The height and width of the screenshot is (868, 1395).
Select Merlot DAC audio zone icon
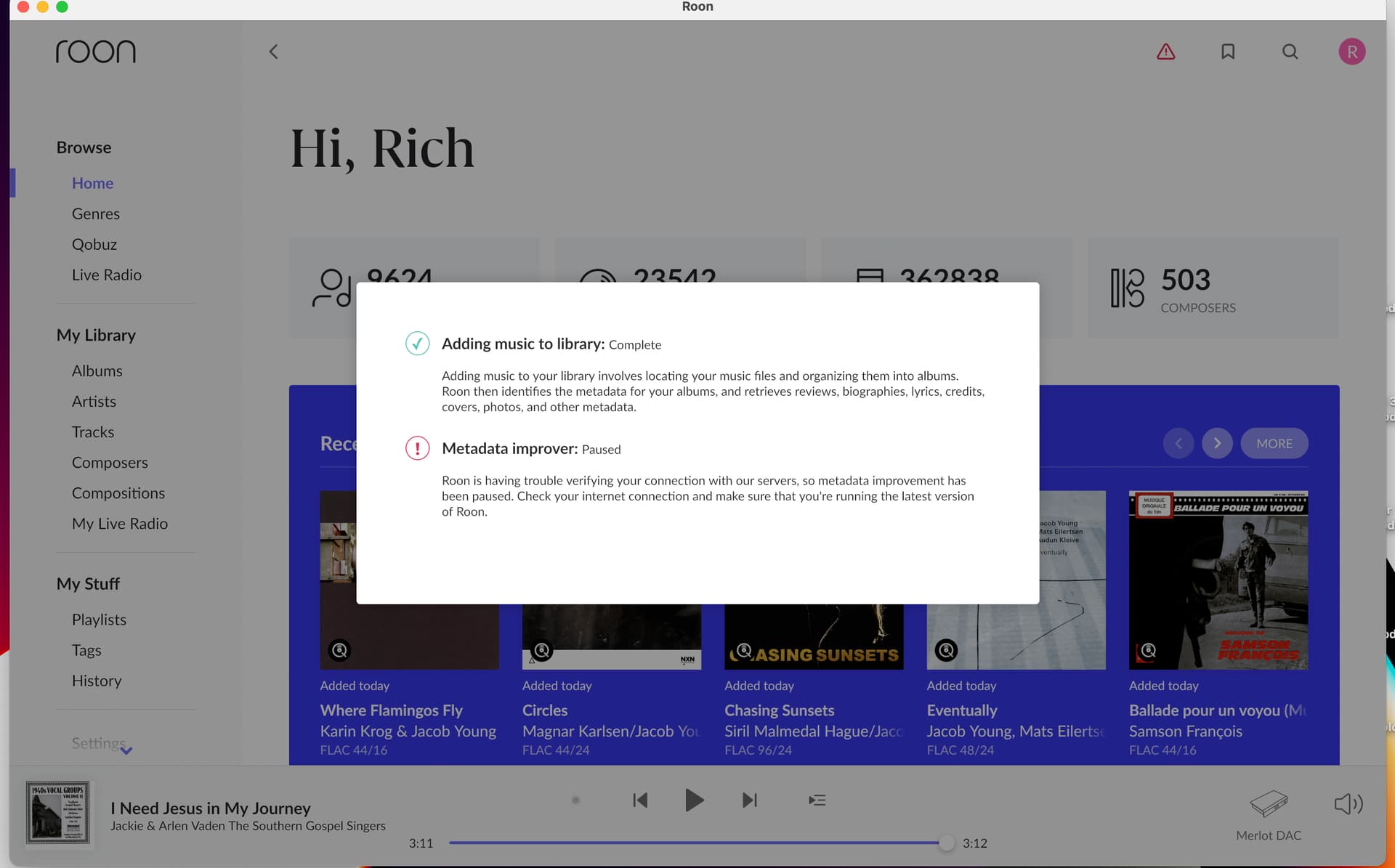(1269, 804)
